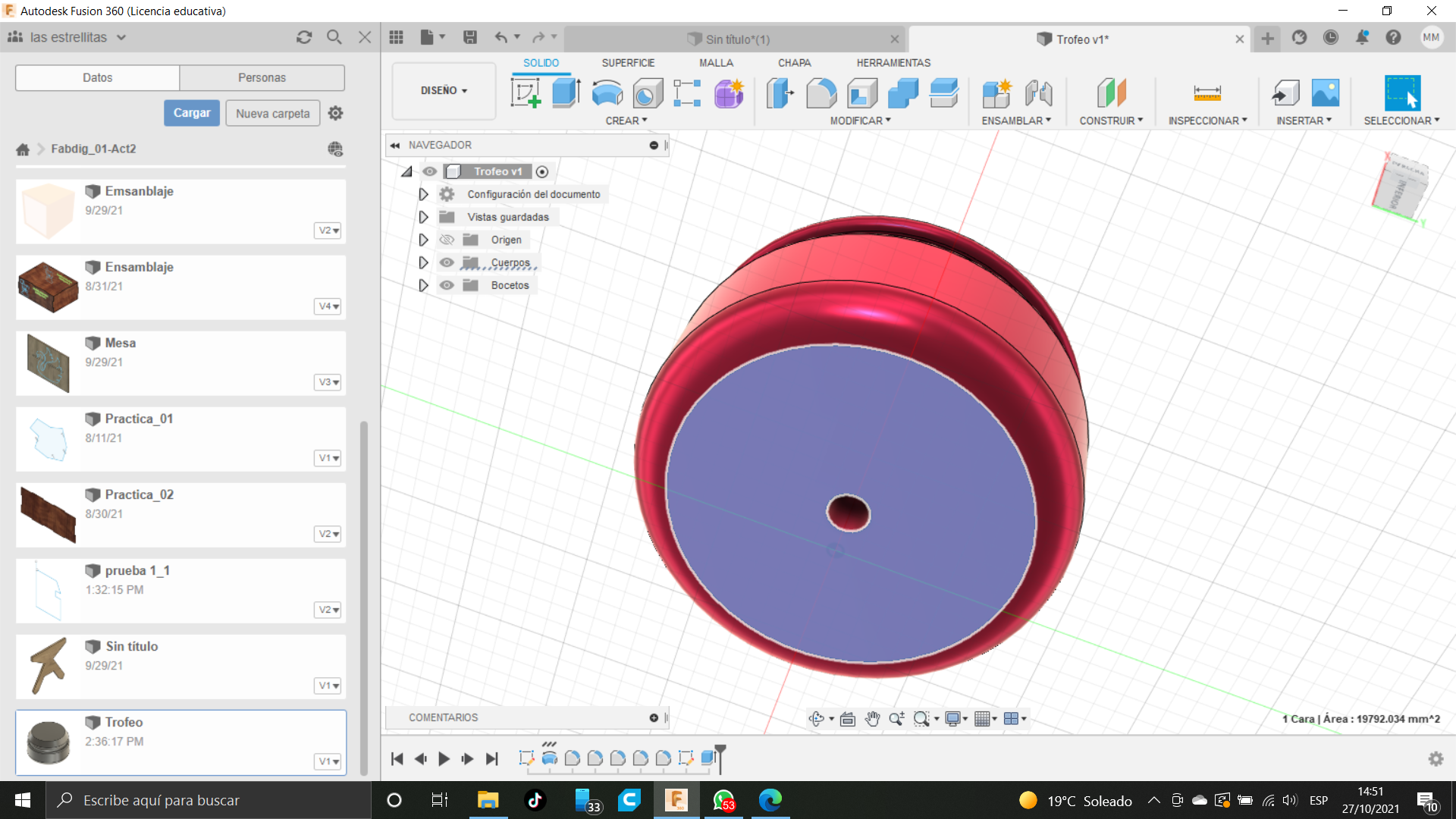Open the MODIFICAR dropdown menu
Screen dimensions: 1456x819
pyautogui.click(x=861, y=121)
